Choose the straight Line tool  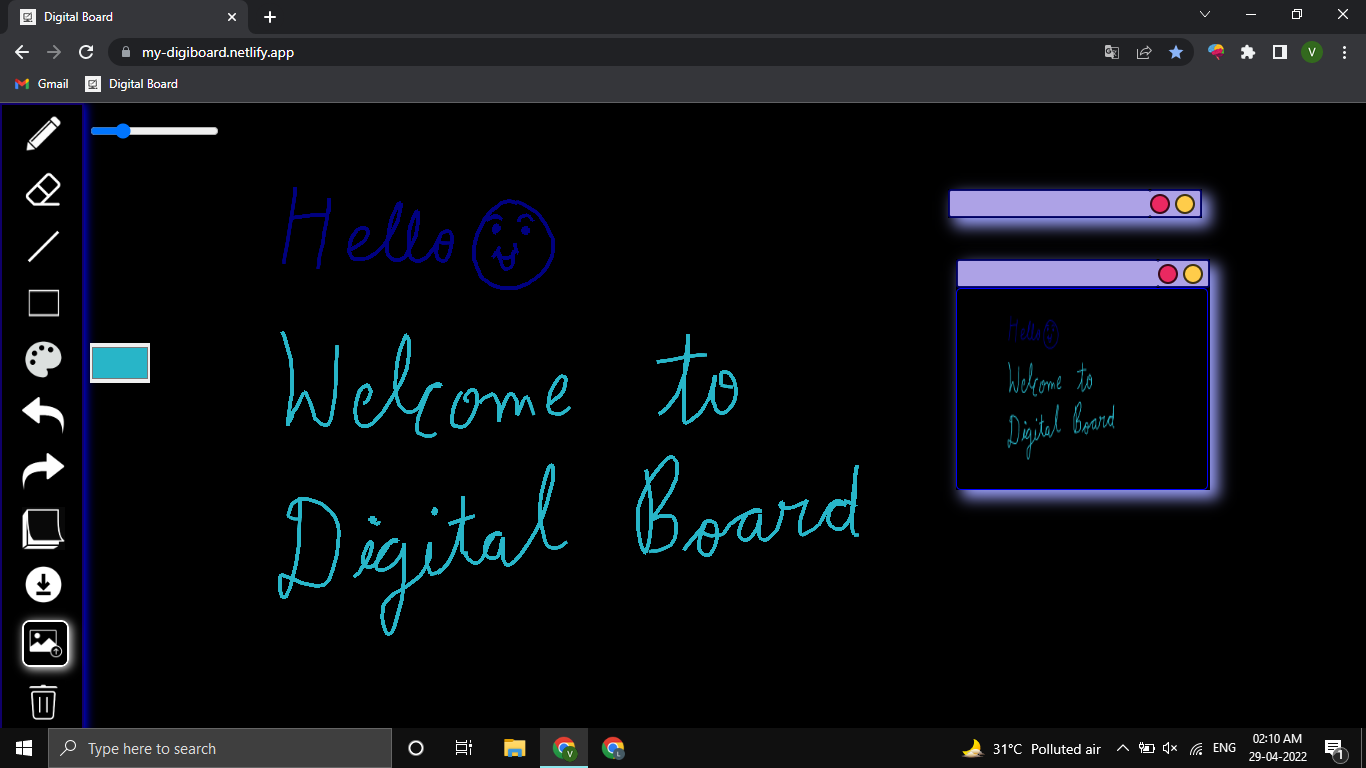(x=43, y=246)
